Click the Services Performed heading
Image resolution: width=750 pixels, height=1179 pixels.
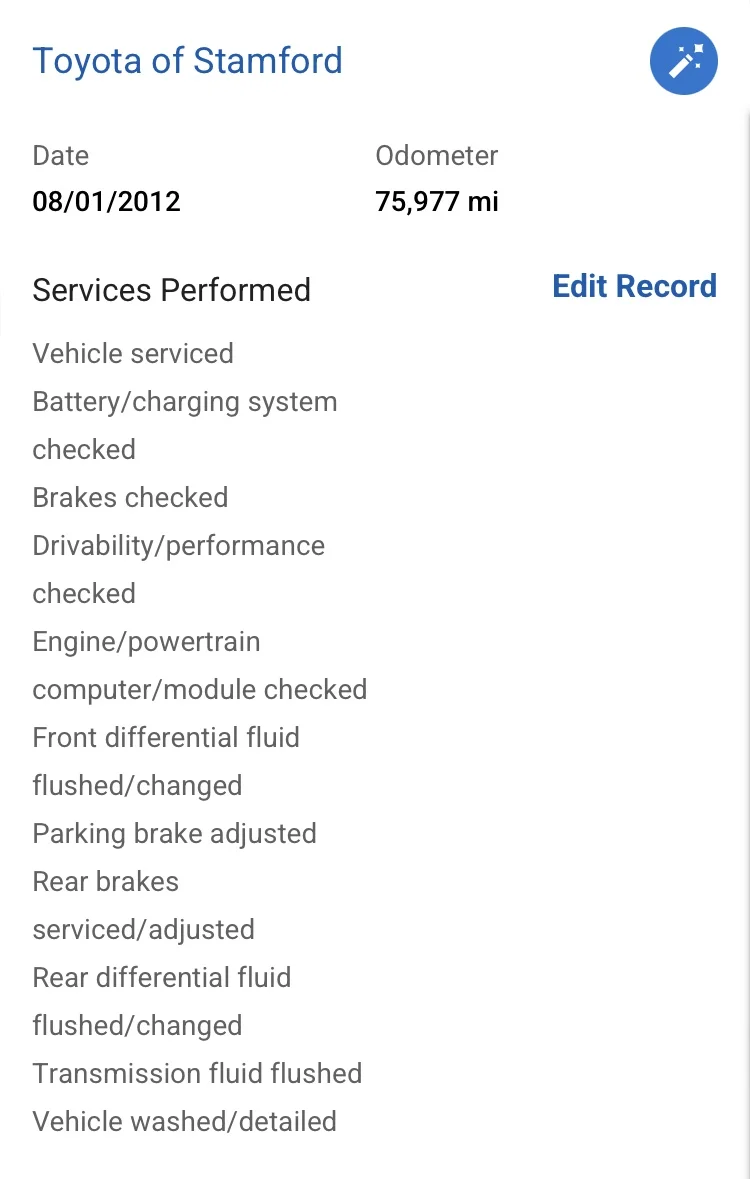click(172, 290)
